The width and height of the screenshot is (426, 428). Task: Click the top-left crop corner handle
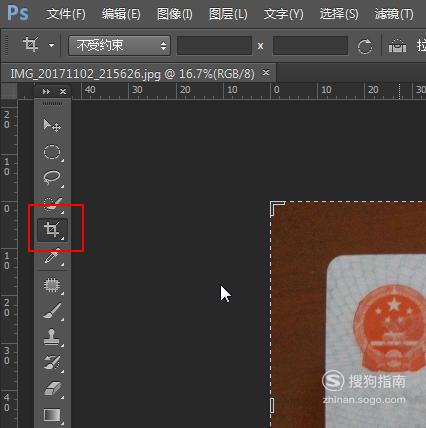pos(277,209)
